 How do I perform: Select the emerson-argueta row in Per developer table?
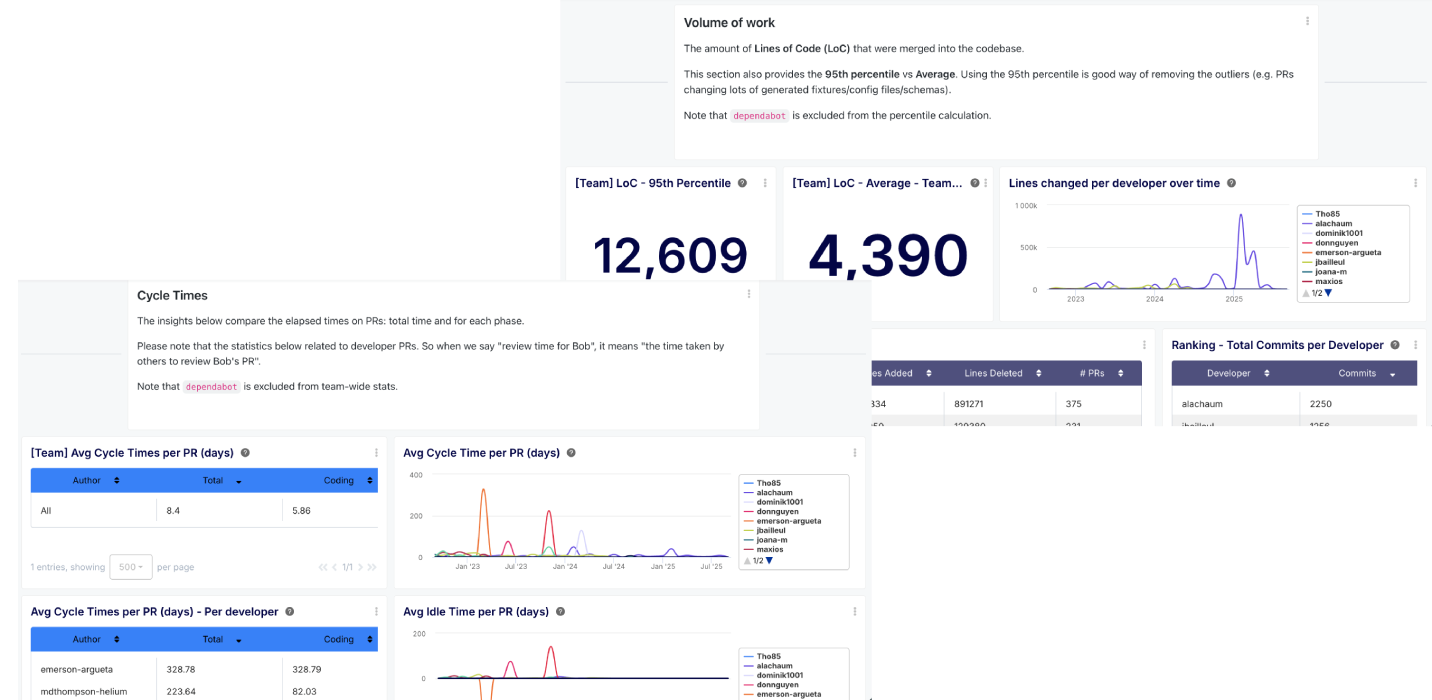204,669
